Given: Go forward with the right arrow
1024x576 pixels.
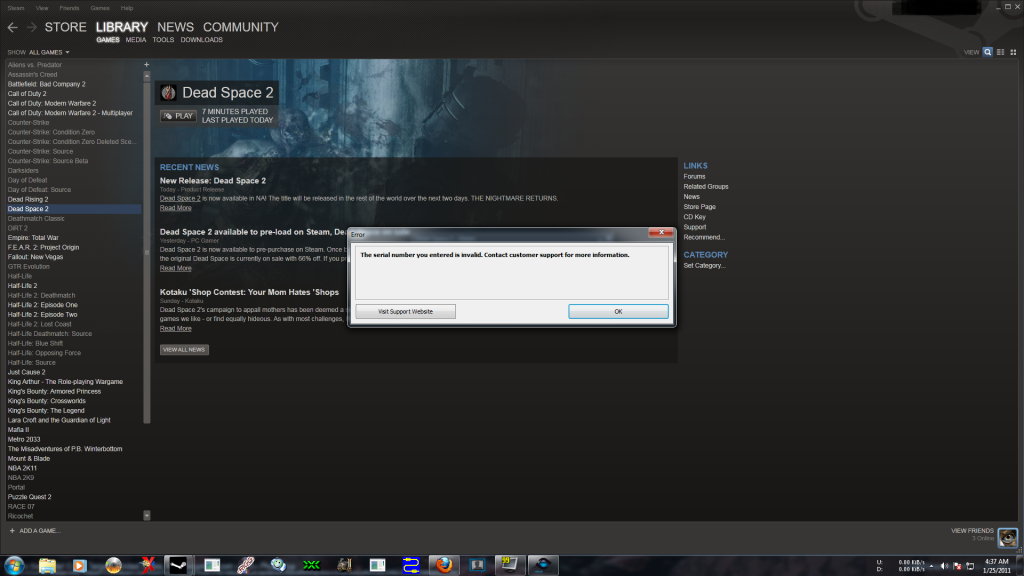Looking at the screenshot, I should pyautogui.click(x=31, y=27).
